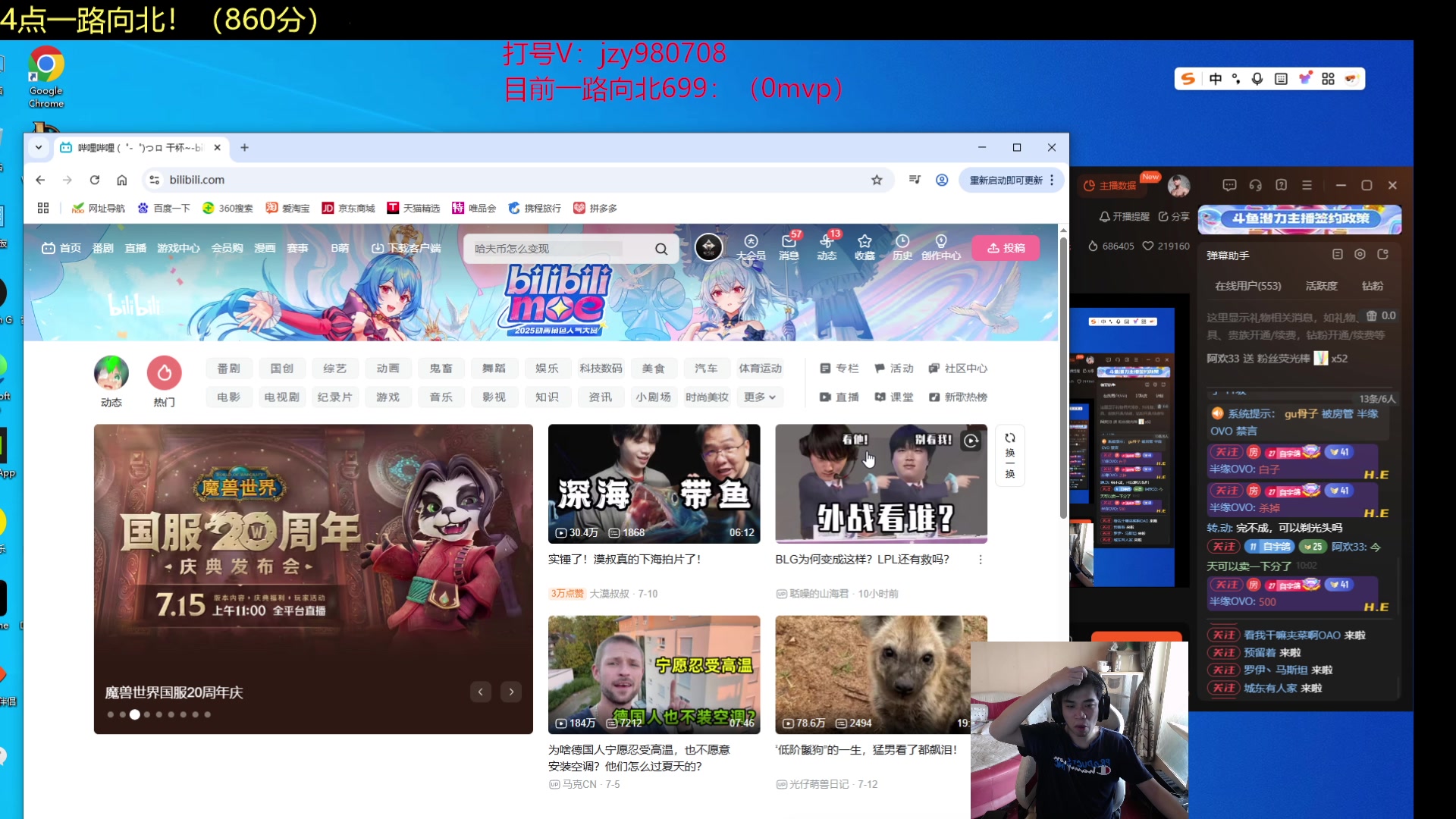Select 游戏中心 in bilibili top navigation

pos(179,248)
